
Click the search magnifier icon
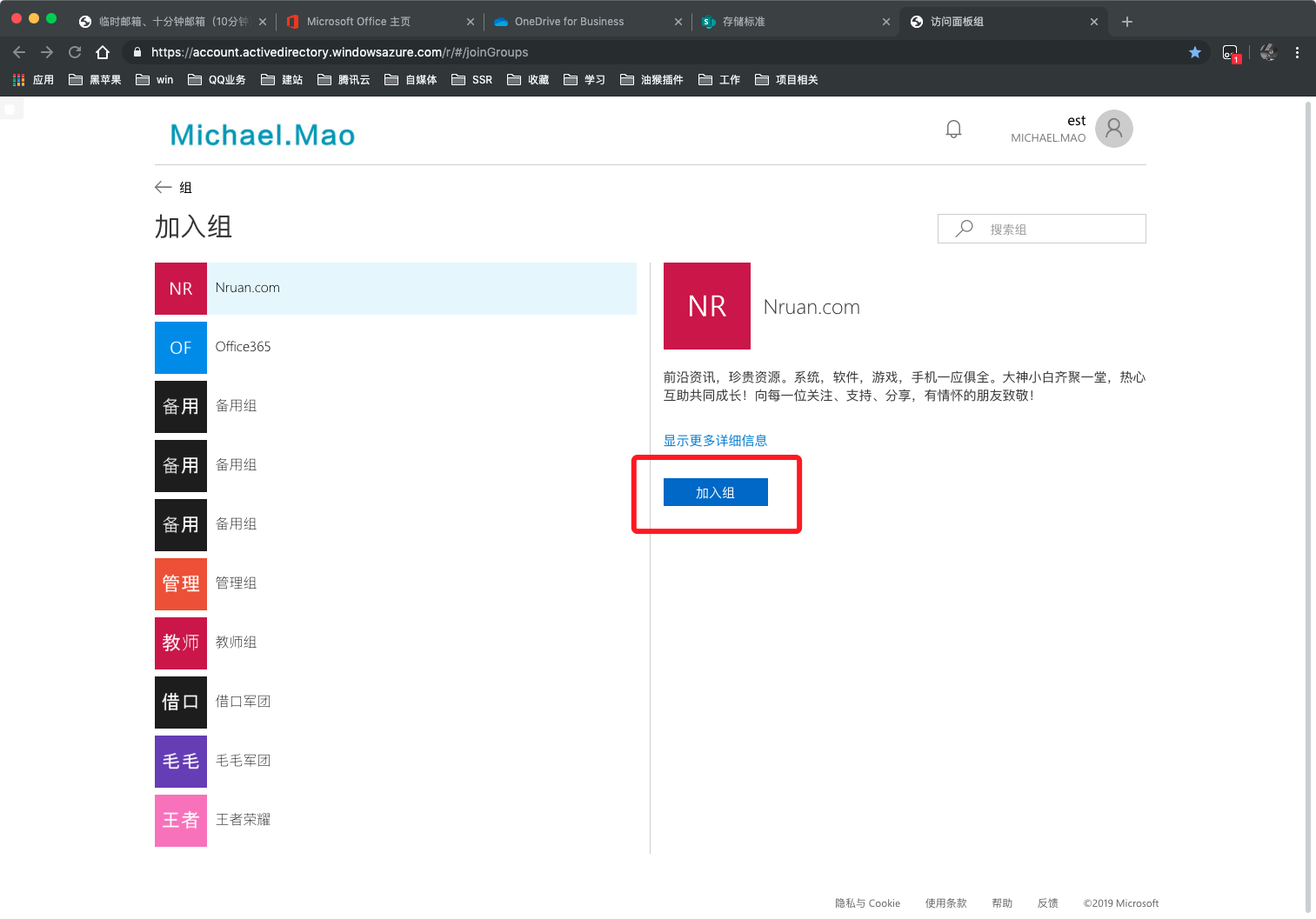click(964, 229)
